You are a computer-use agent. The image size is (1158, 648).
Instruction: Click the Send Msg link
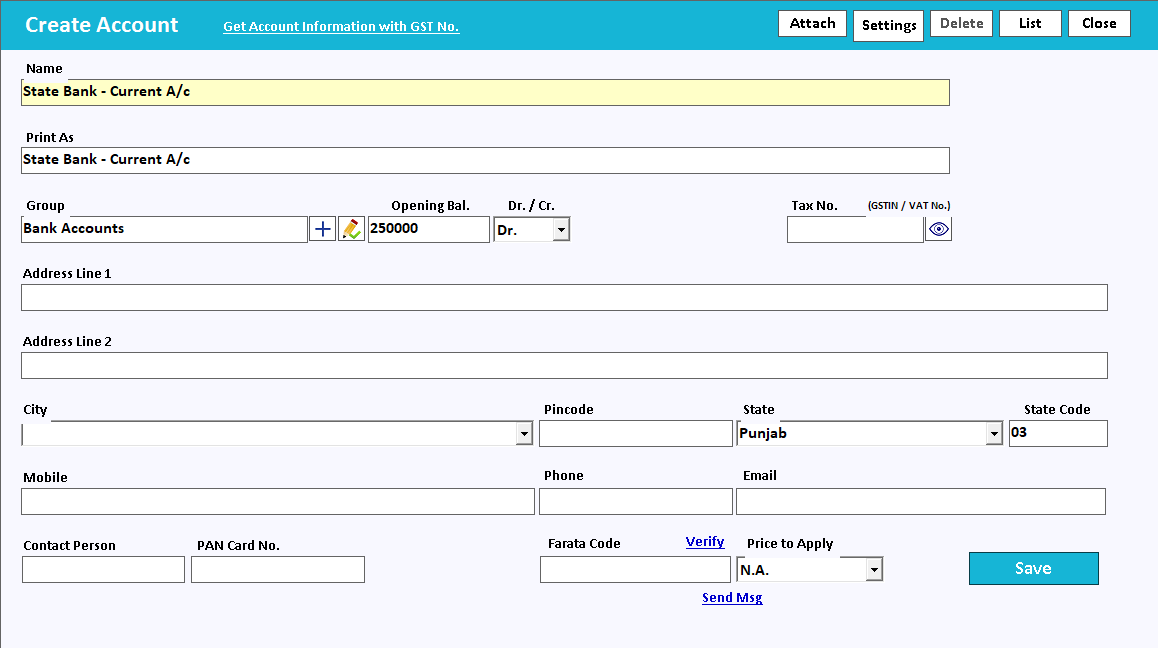[x=732, y=598]
